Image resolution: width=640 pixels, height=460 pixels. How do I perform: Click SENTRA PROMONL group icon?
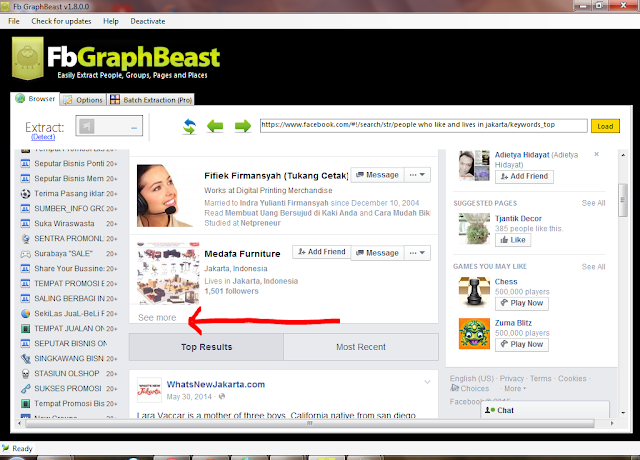tap(25, 239)
